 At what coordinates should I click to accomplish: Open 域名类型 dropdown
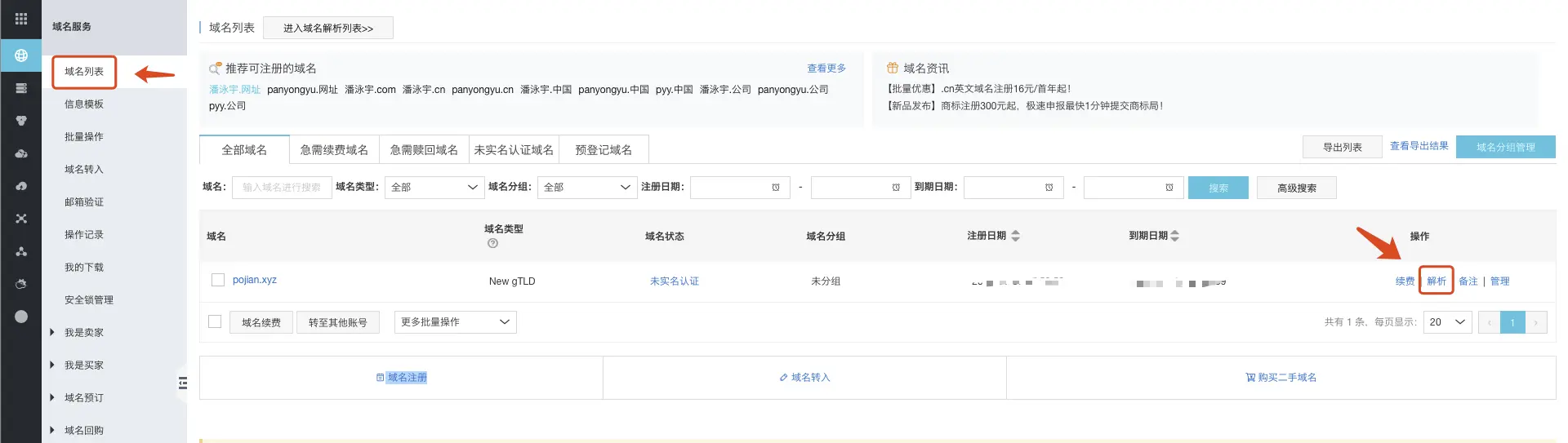coord(434,188)
